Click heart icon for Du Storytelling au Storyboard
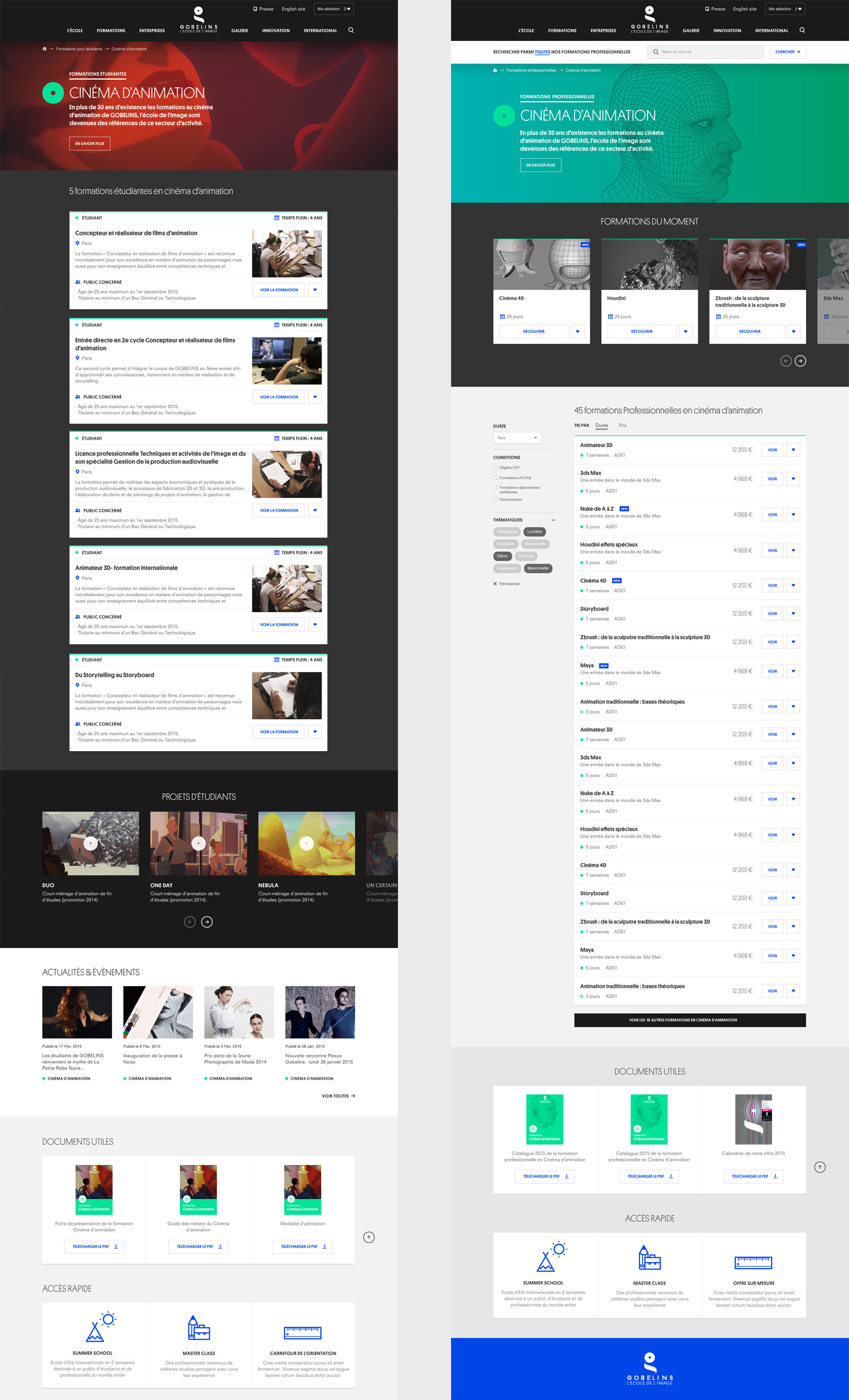This screenshot has height=1400, width=849. click(x=315, y=732)
